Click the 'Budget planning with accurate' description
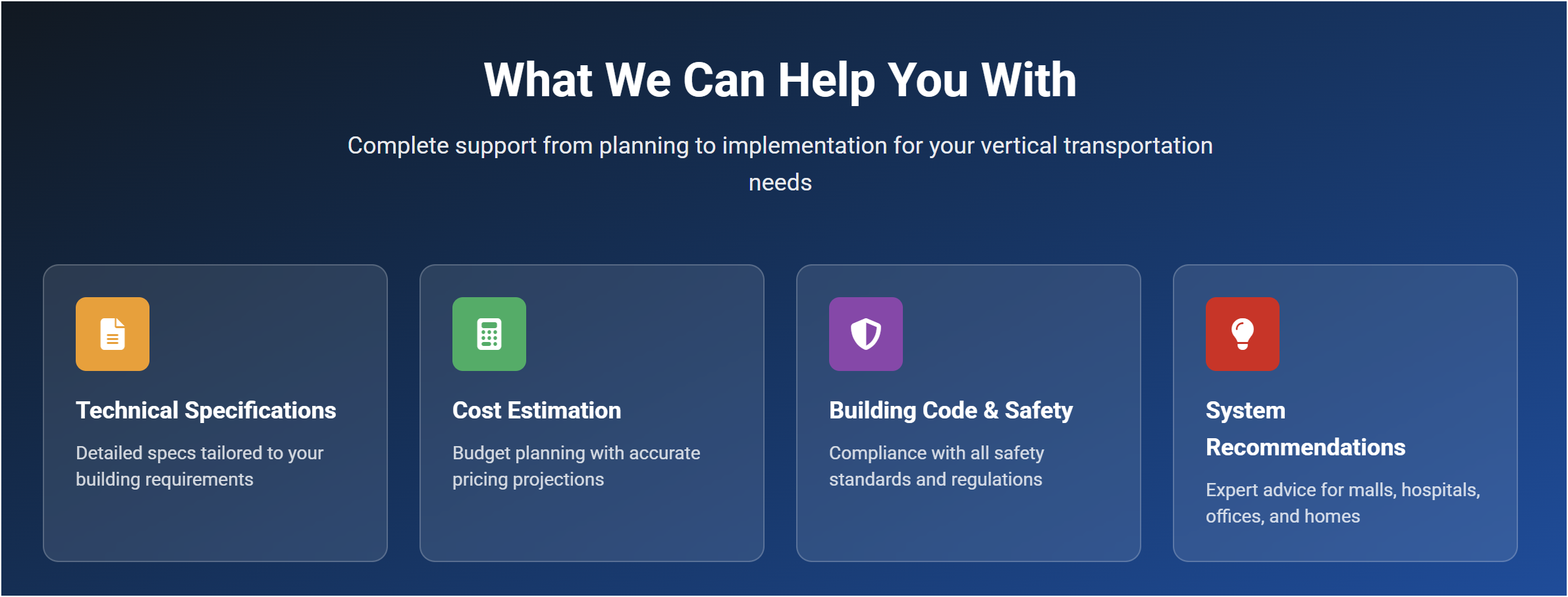The height and width of the screenshot is (597, 1568). coord(576,466)
